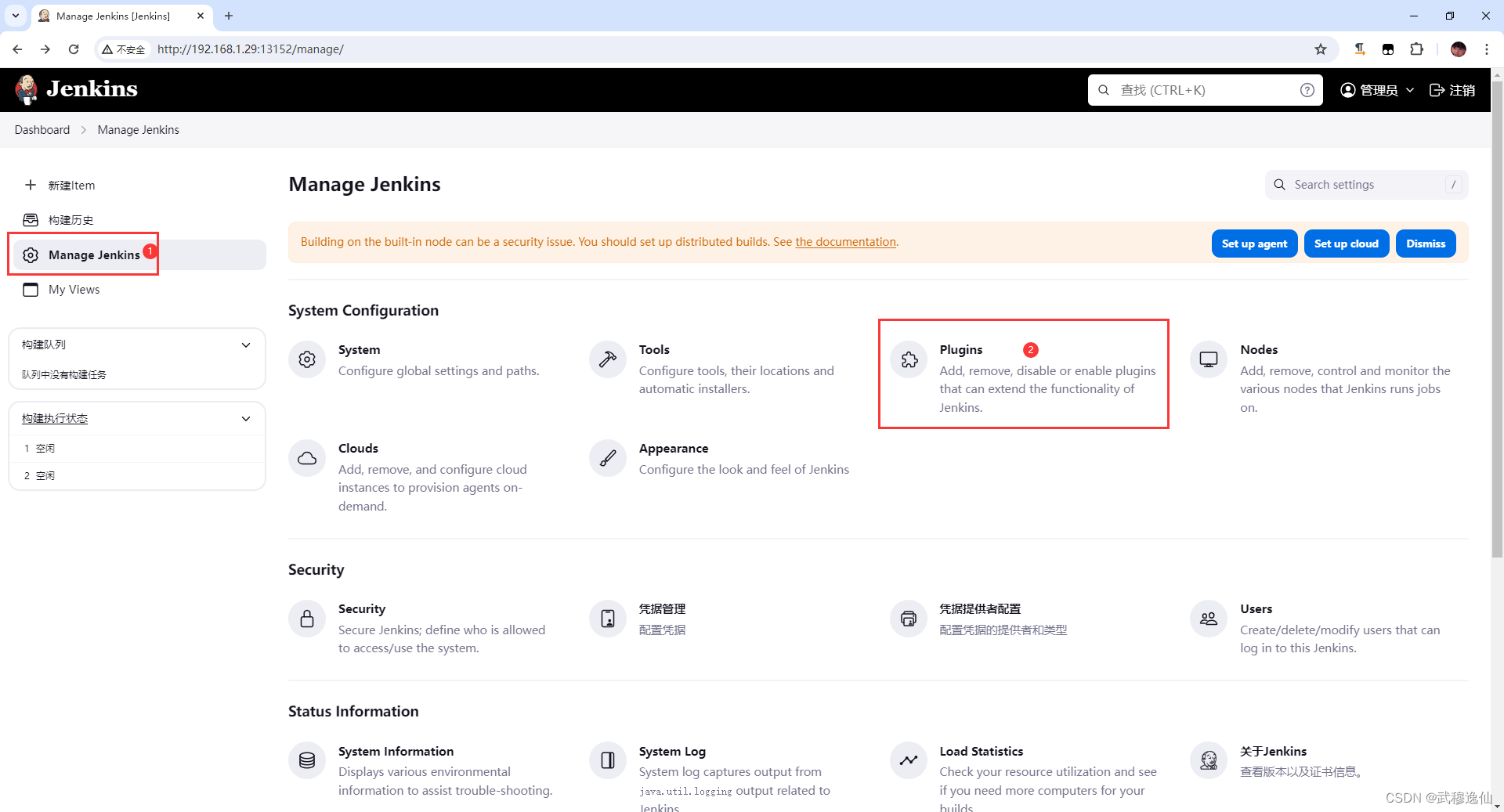The width and height of the screenshot is (1504, 812).
Task: Open the Chrome three-dot menu
Action: coord(1486,49)
